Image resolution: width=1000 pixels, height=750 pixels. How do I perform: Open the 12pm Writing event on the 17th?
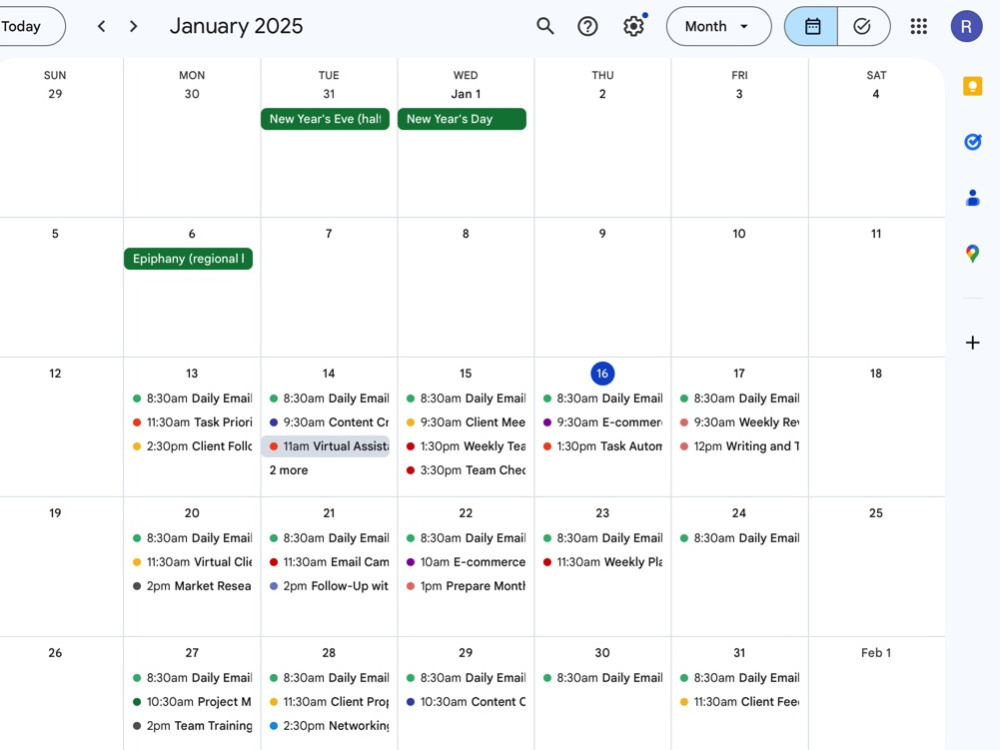tap(740, 446)
